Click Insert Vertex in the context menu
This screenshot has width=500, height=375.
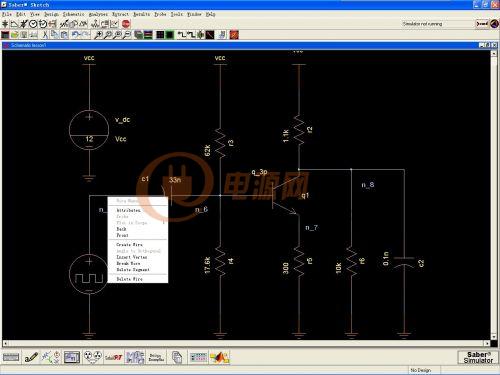(131, 257)
